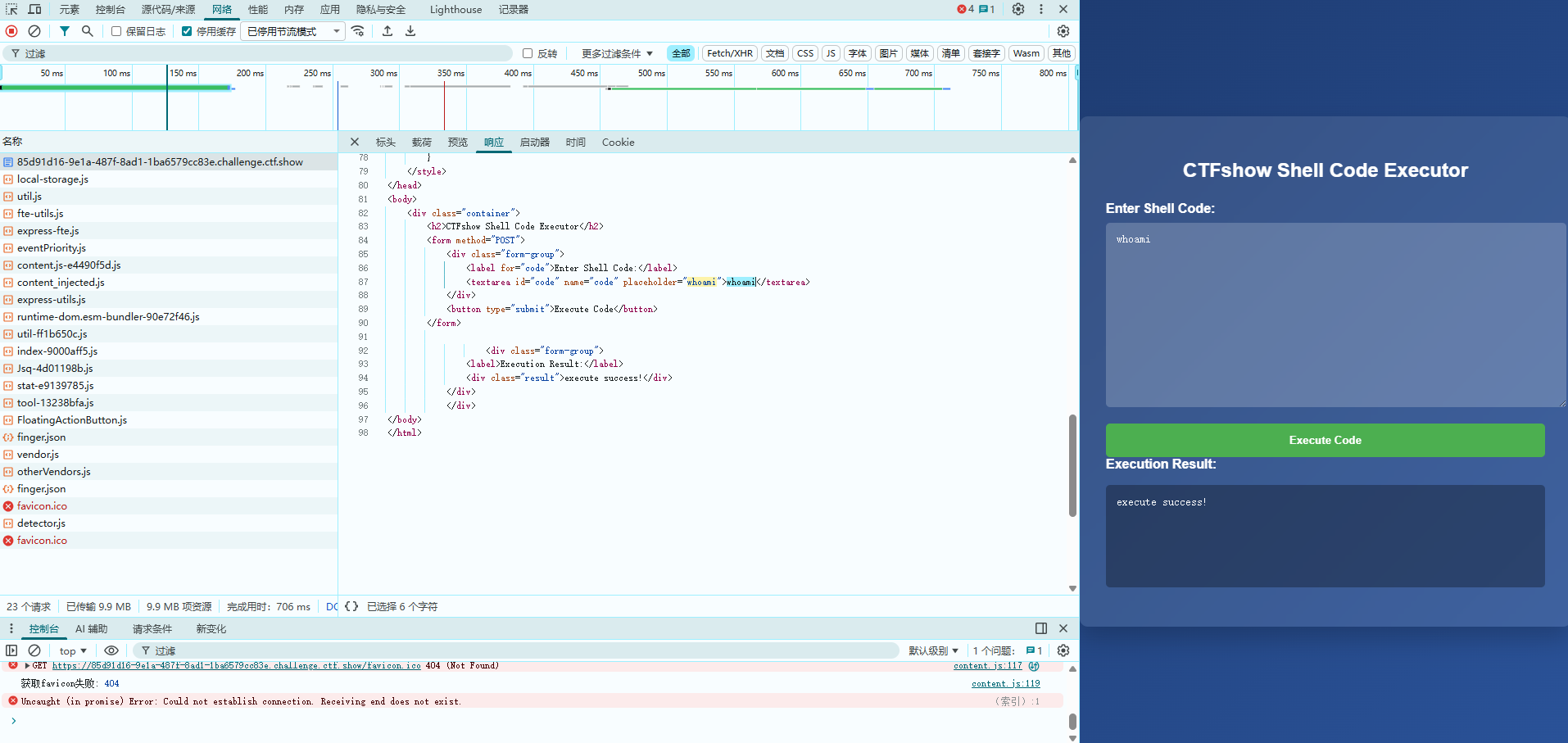Open the favicon.ico URL link in console
1568x743 pixels.
[x=236, y=665]
